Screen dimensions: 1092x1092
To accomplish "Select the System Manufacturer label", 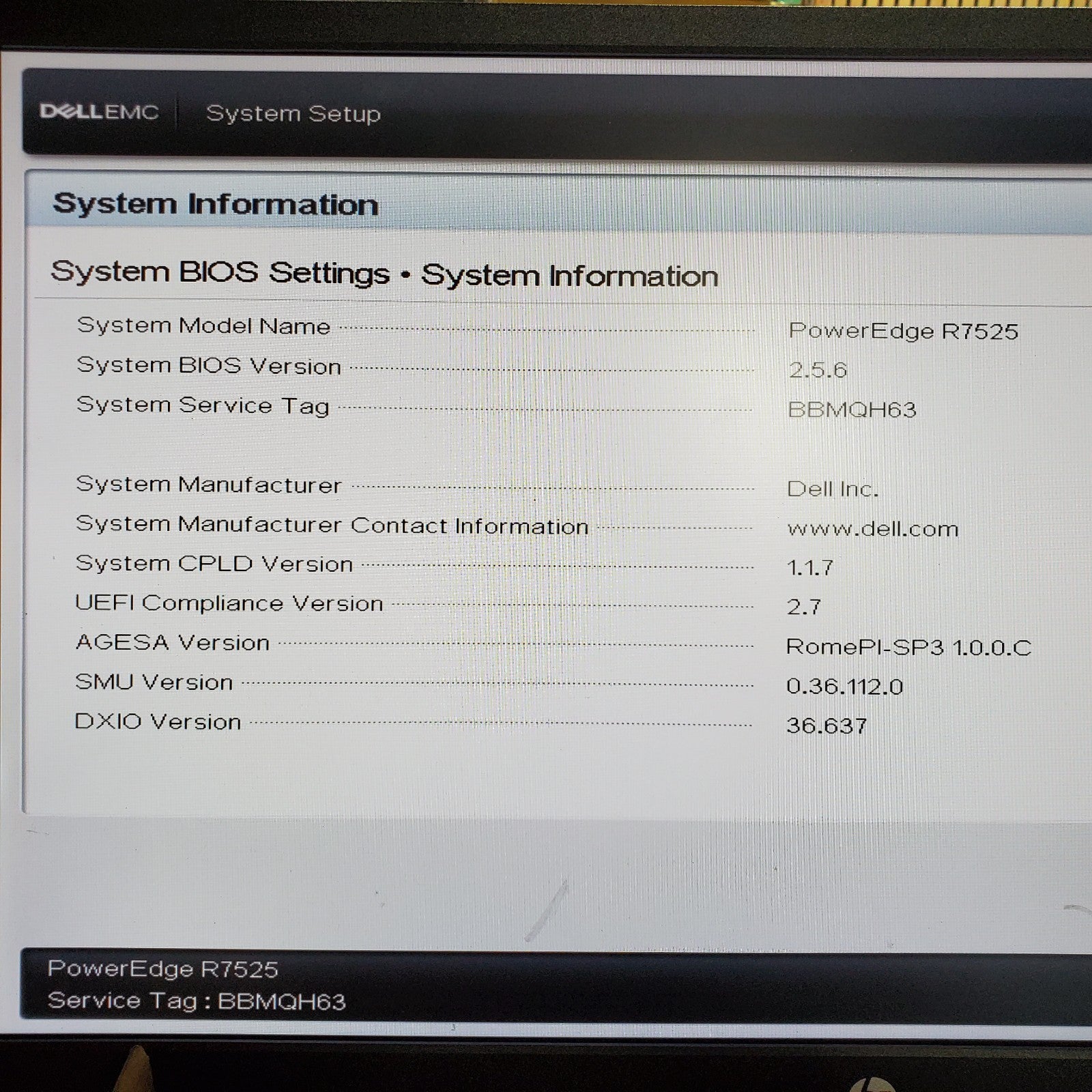I will (208, 485).
